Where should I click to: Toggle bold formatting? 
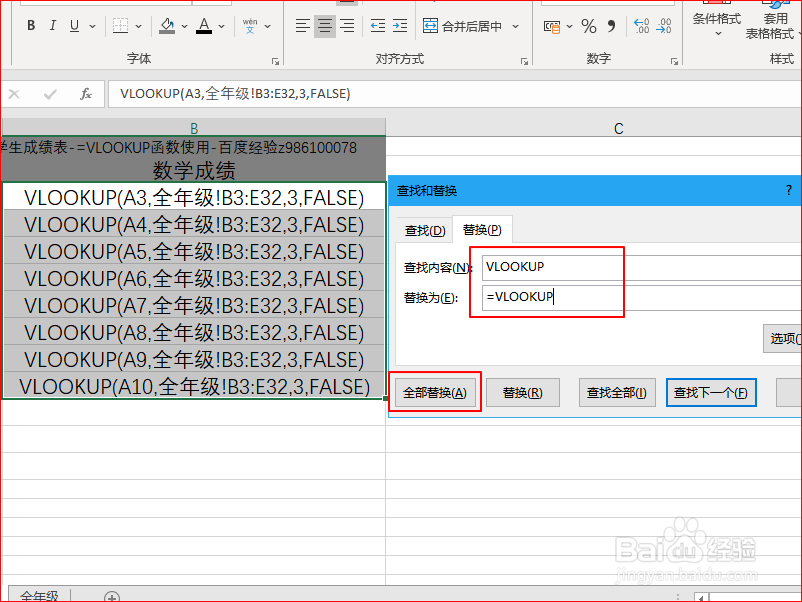coord(31,26)
